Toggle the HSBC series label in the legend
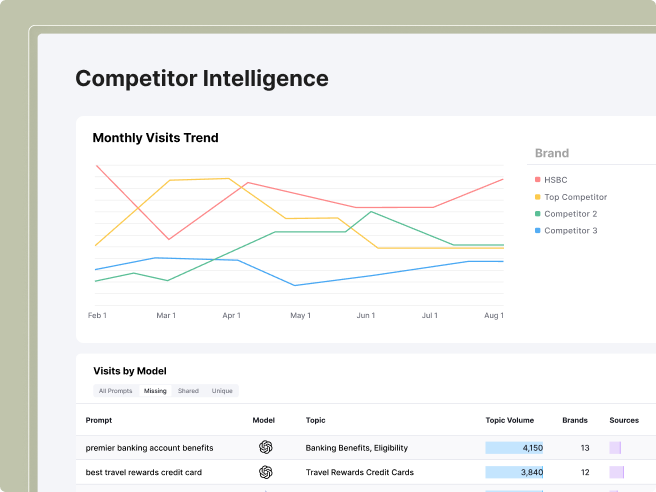 (x=555, y=180)
